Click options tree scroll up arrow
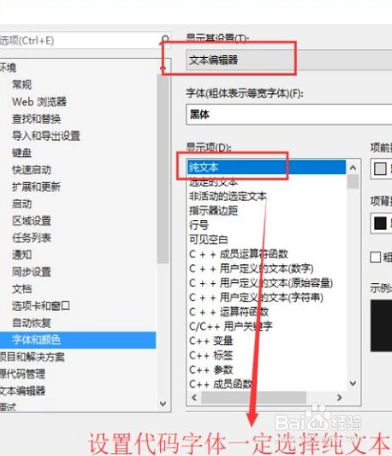Screen dimensions: 392x456 pos(163,68)
